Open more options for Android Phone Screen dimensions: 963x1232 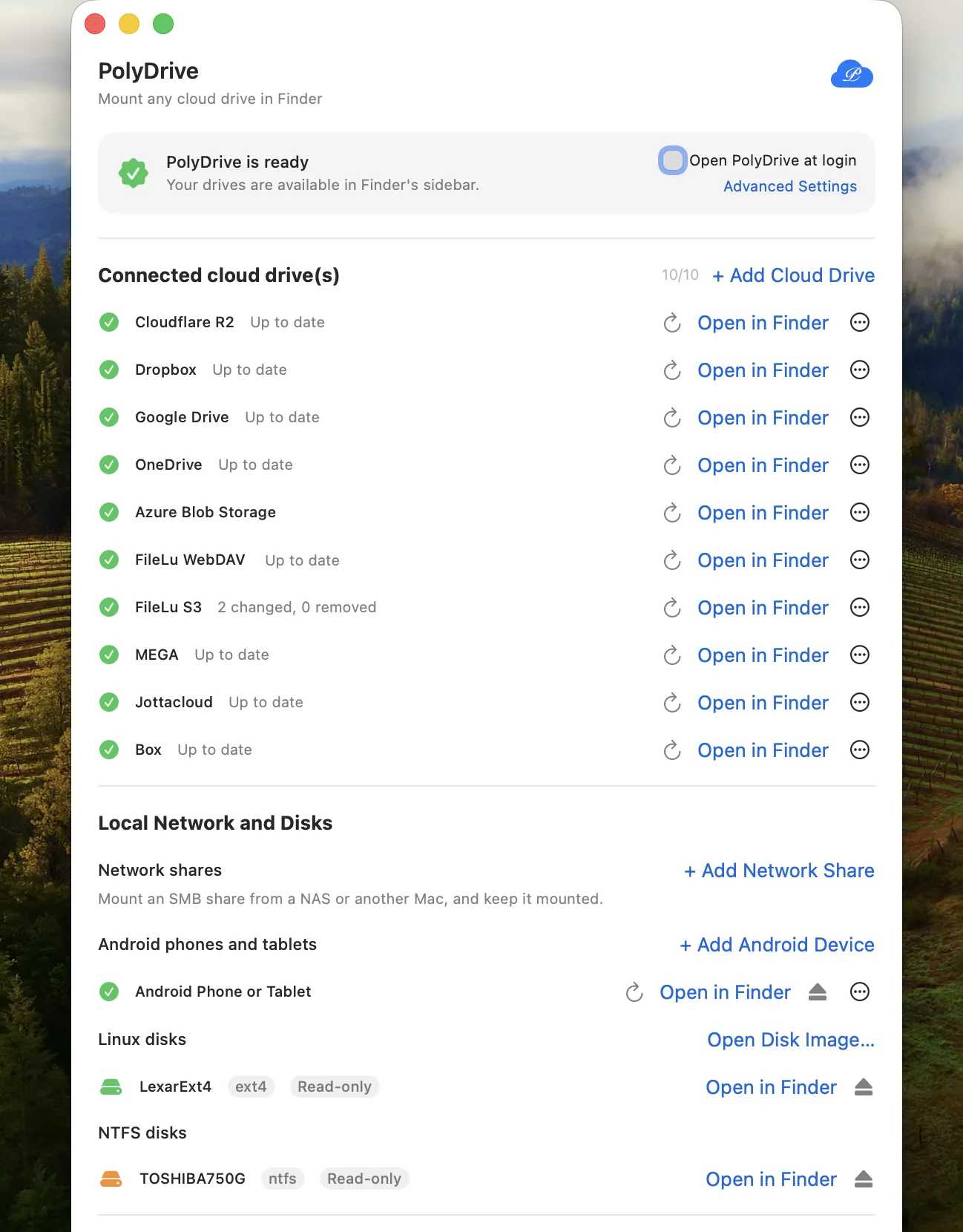(860, 992)
